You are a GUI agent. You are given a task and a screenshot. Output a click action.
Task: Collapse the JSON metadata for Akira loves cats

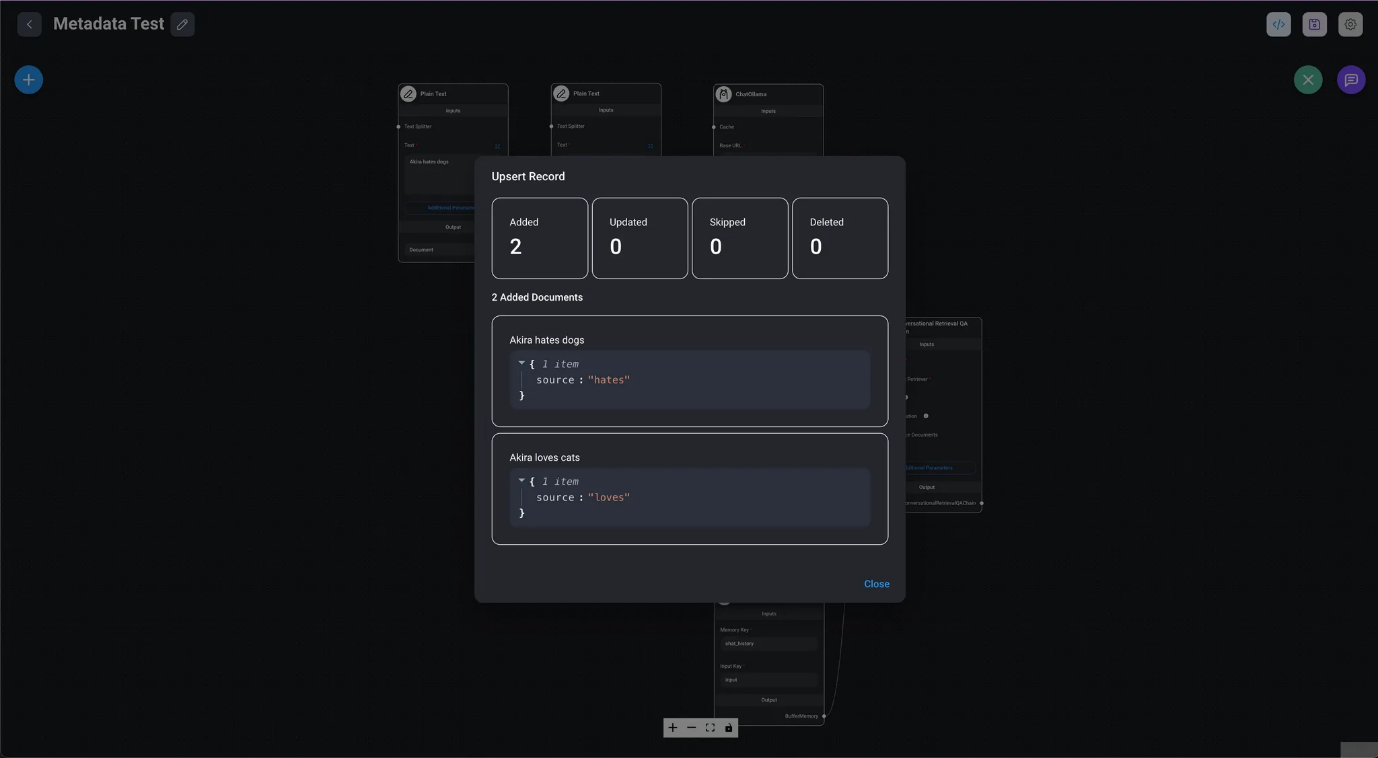[x=521, y=480]
